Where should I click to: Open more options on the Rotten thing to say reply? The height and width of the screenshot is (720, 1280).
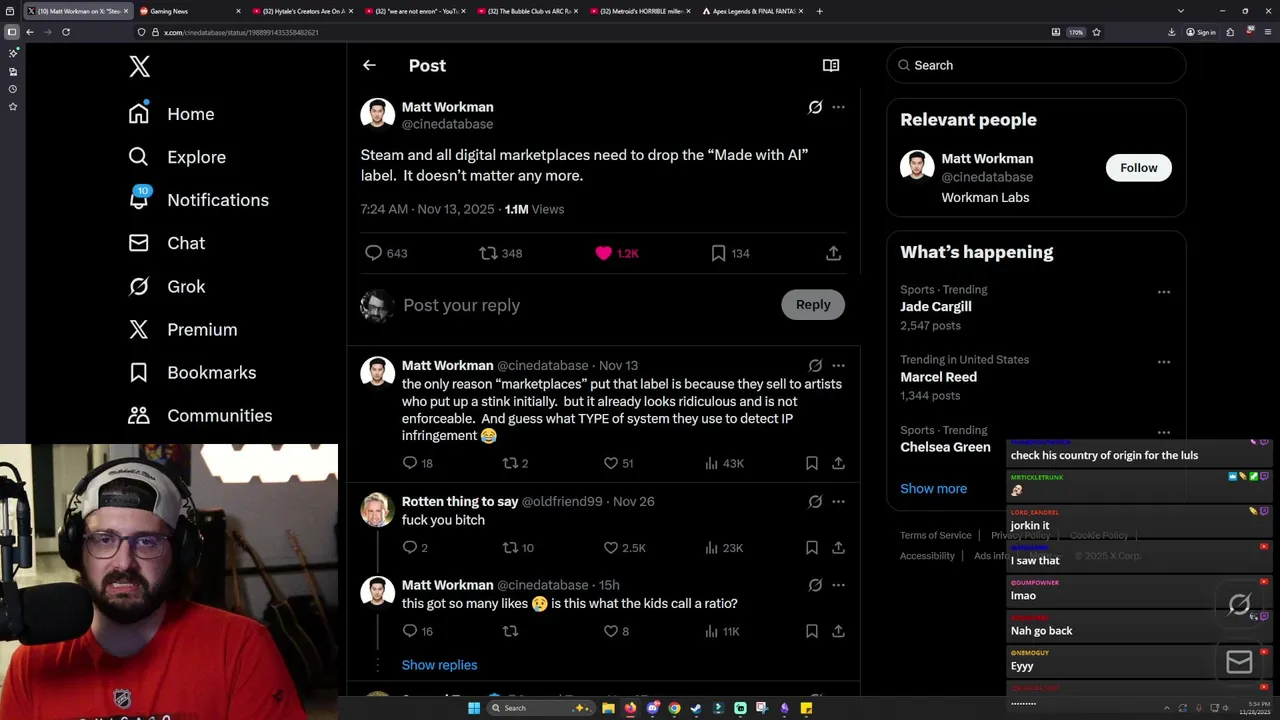pyautogui.click(x=838, y=501)
